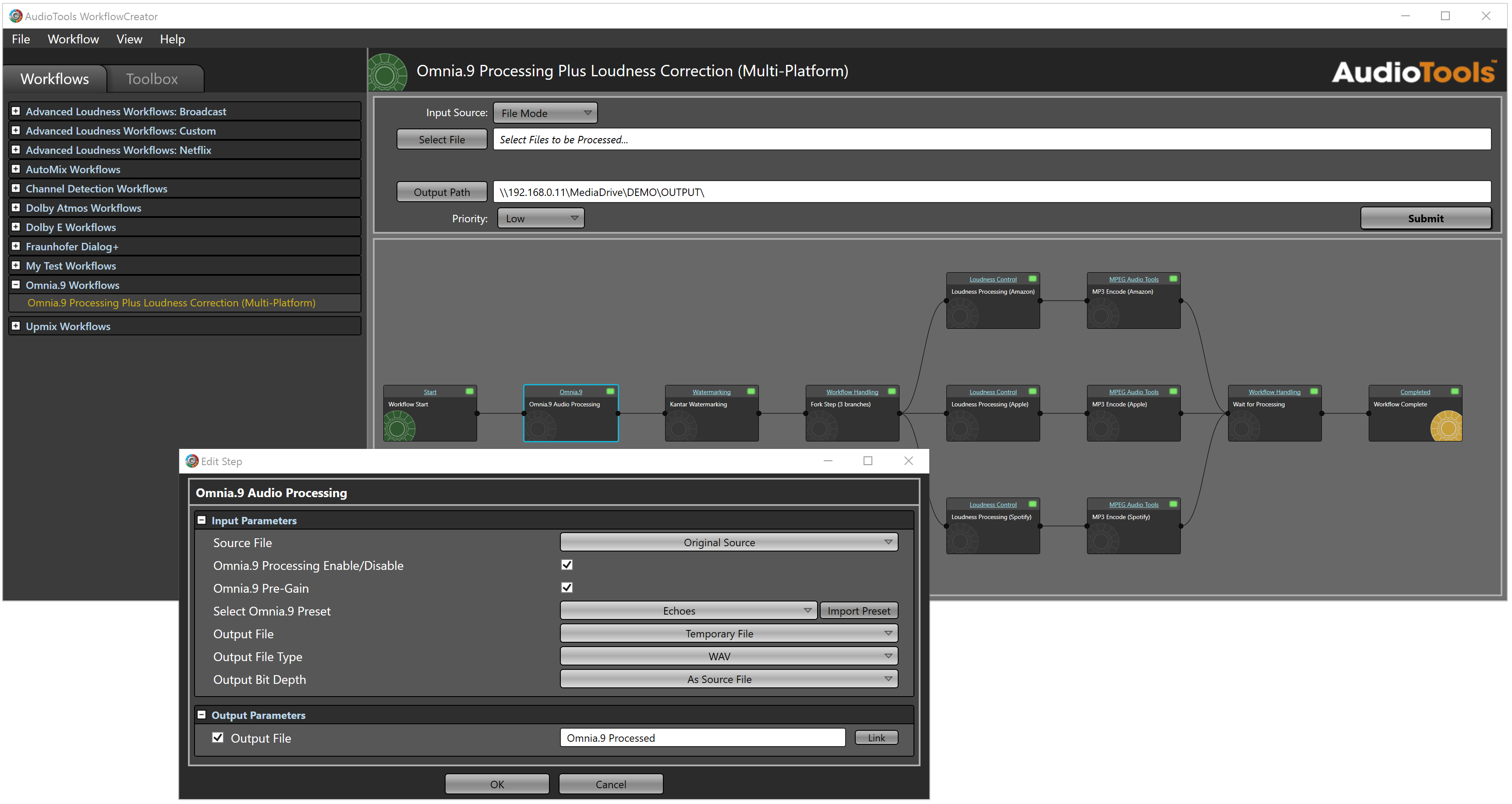Open the Source File dropdown showing Original Source
This screenshot has width=1512, height=804.
point(729,542)
